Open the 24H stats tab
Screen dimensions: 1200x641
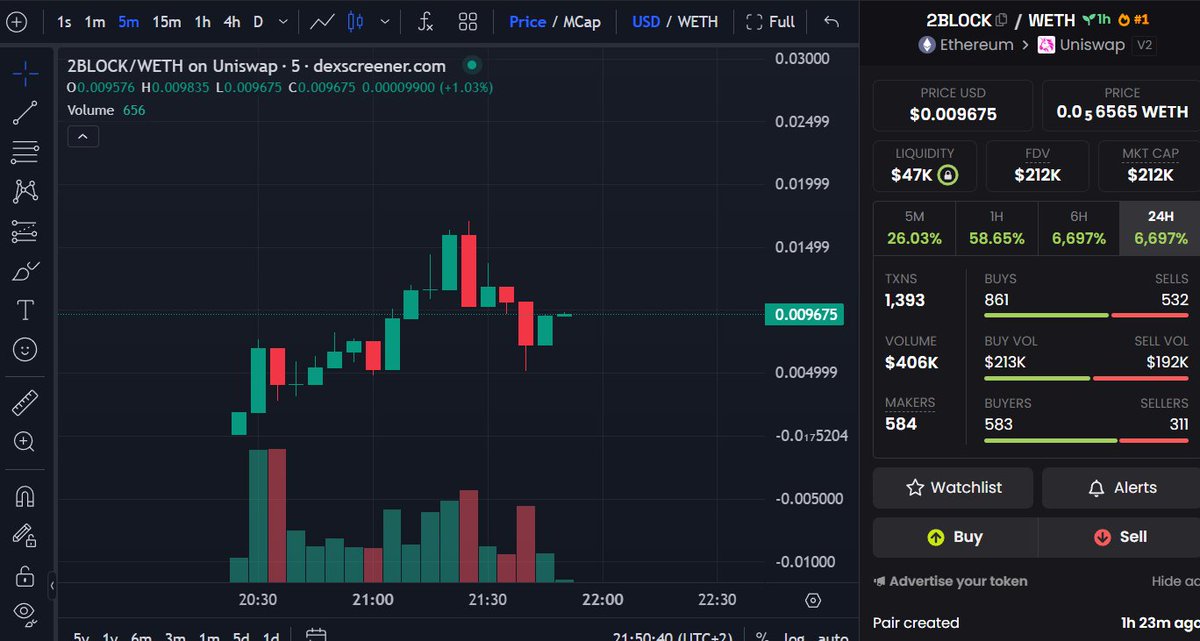click(1159, 228)
